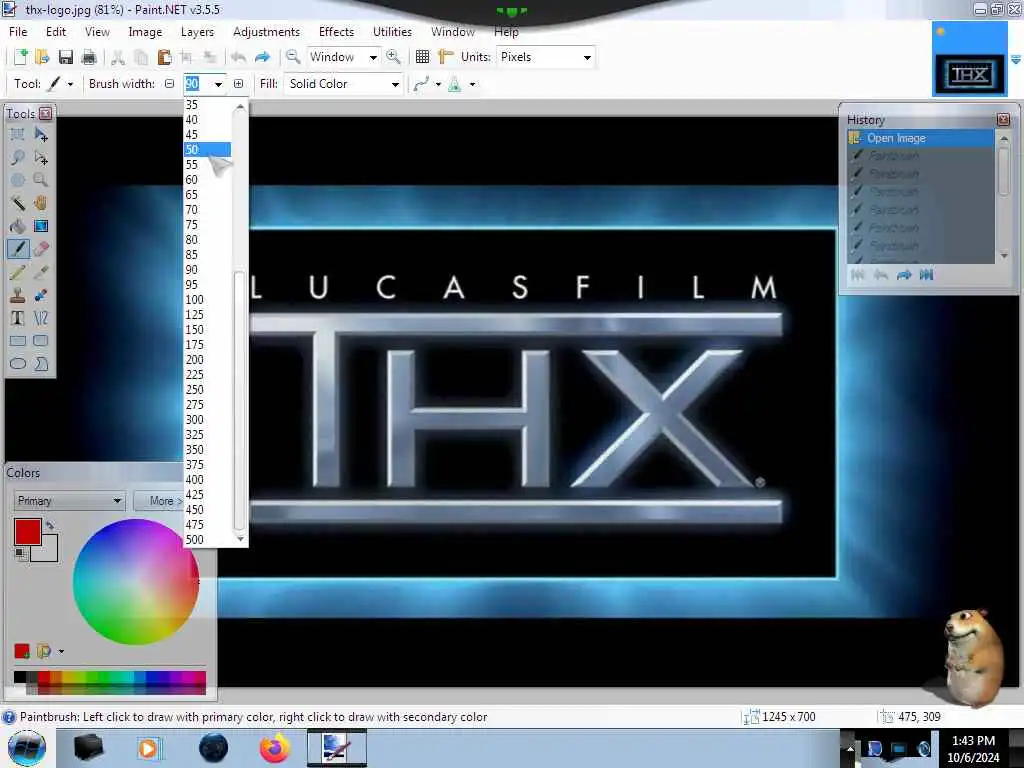Select the Paintbrush tool in Tools panel
Image resolution: width=1024 pixels, height=768 pixels.
tap(18, 249)
